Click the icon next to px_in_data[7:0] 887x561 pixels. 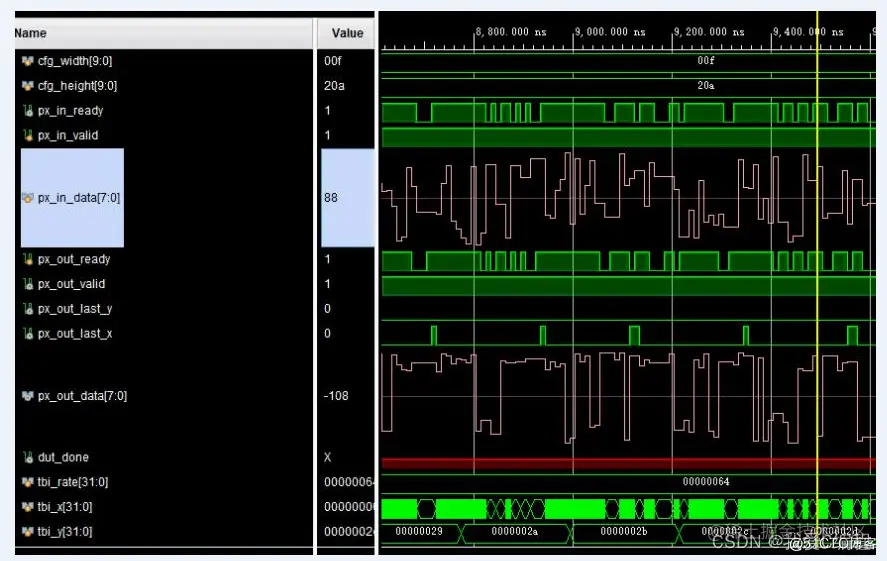click(x=27, y=198)
